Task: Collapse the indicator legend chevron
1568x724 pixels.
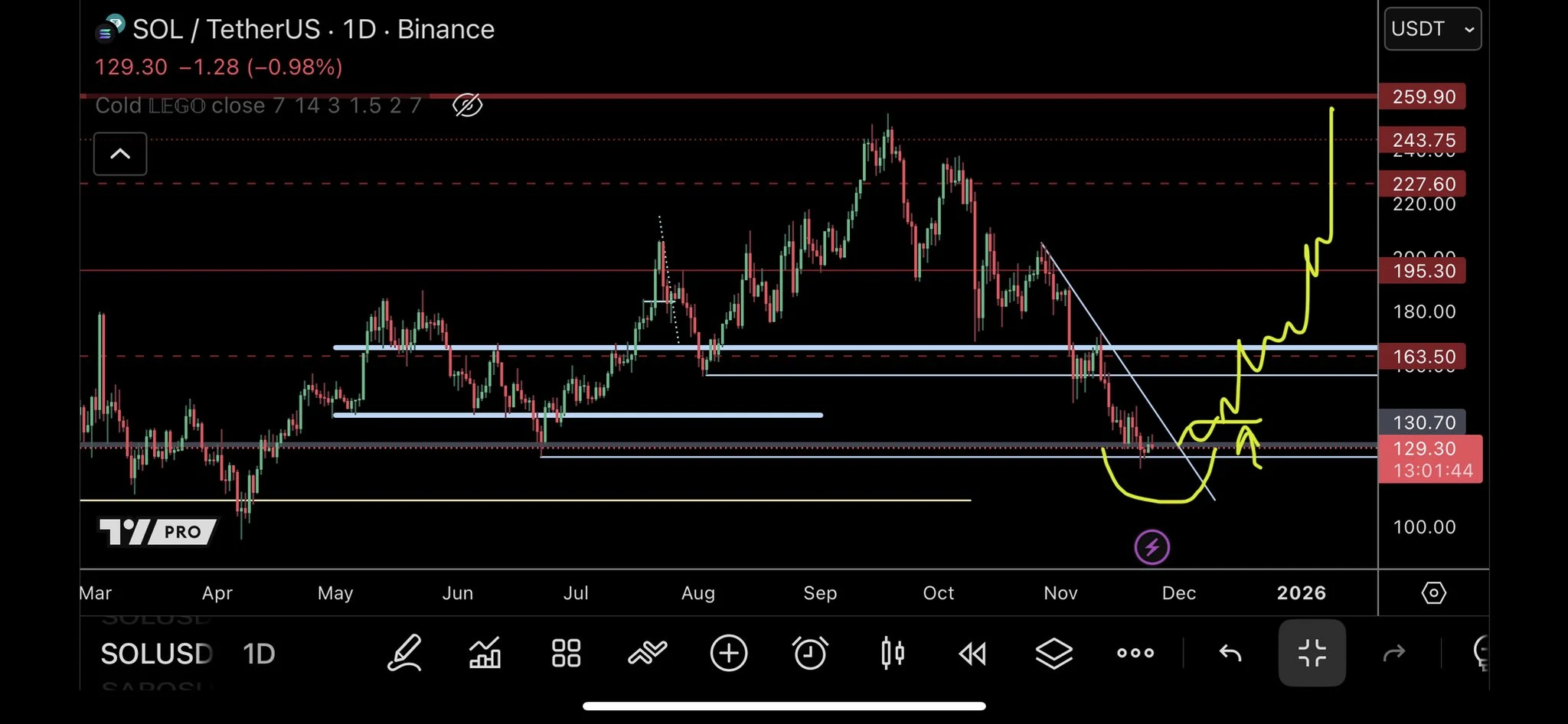Action: [x=120, y=154]
